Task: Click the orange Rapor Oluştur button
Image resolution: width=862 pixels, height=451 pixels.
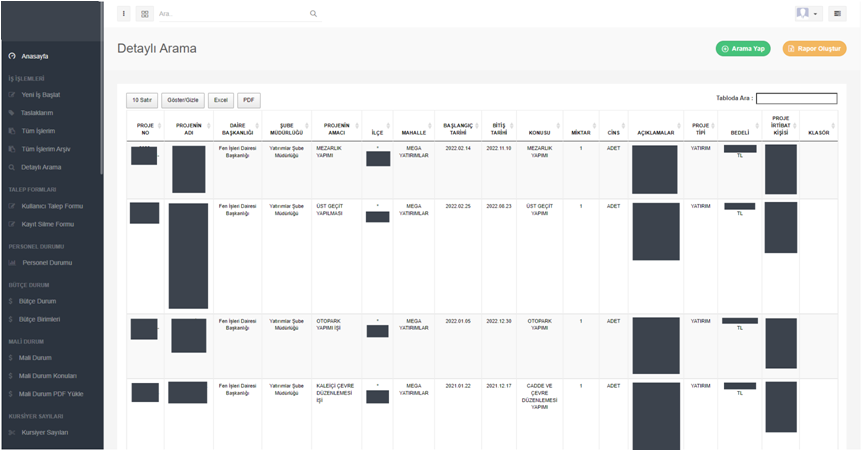Action: tap(814, 48)
